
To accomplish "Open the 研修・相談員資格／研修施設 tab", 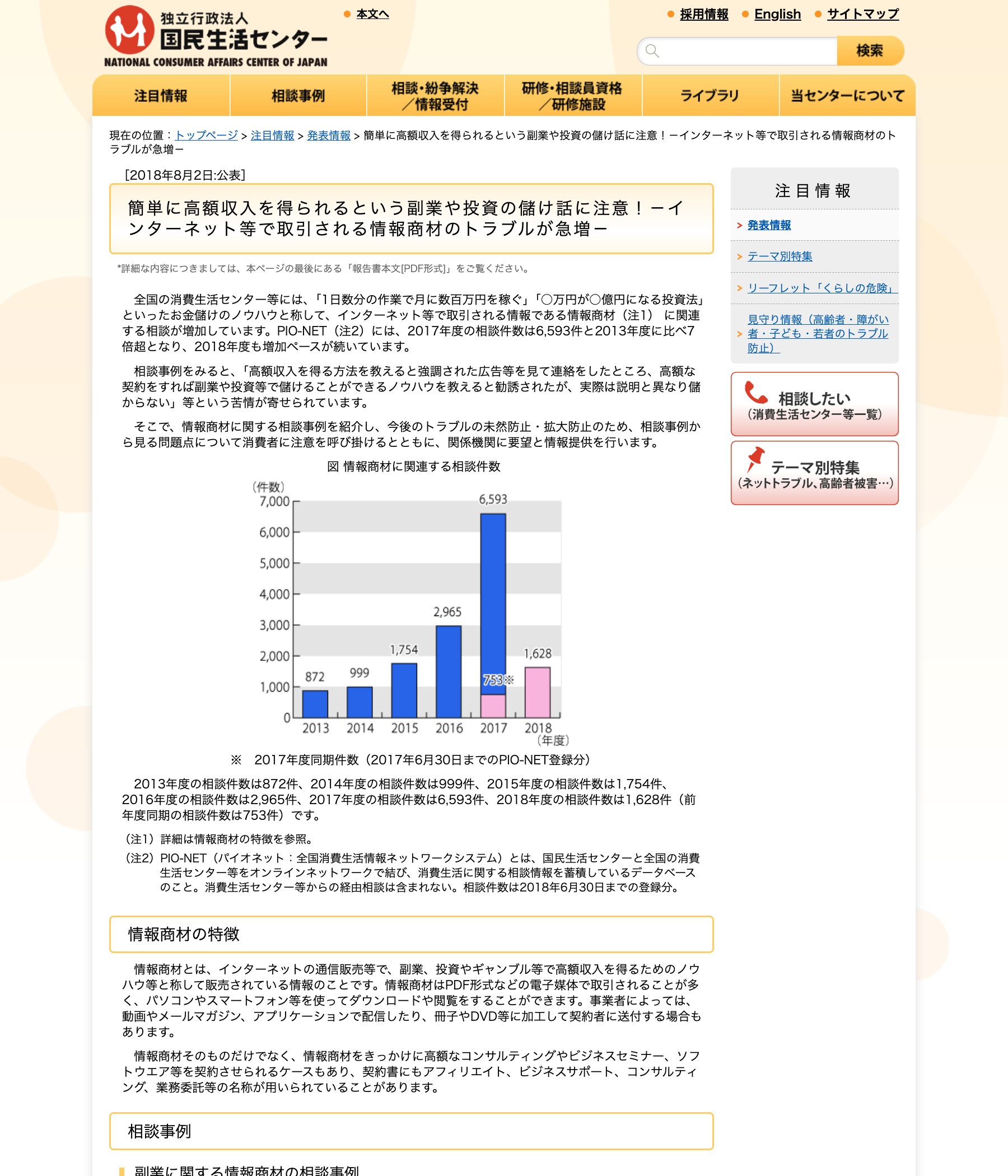I will point(573,96).
